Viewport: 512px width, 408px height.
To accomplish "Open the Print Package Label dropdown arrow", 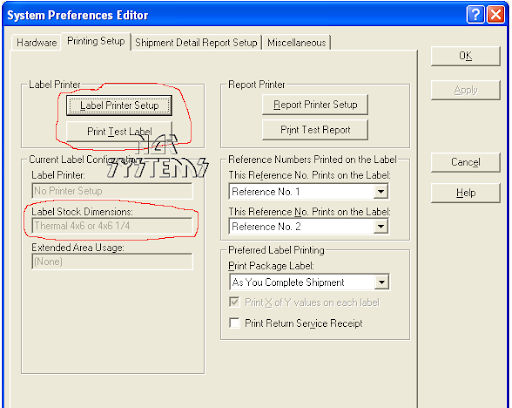I will coord(381,282).
